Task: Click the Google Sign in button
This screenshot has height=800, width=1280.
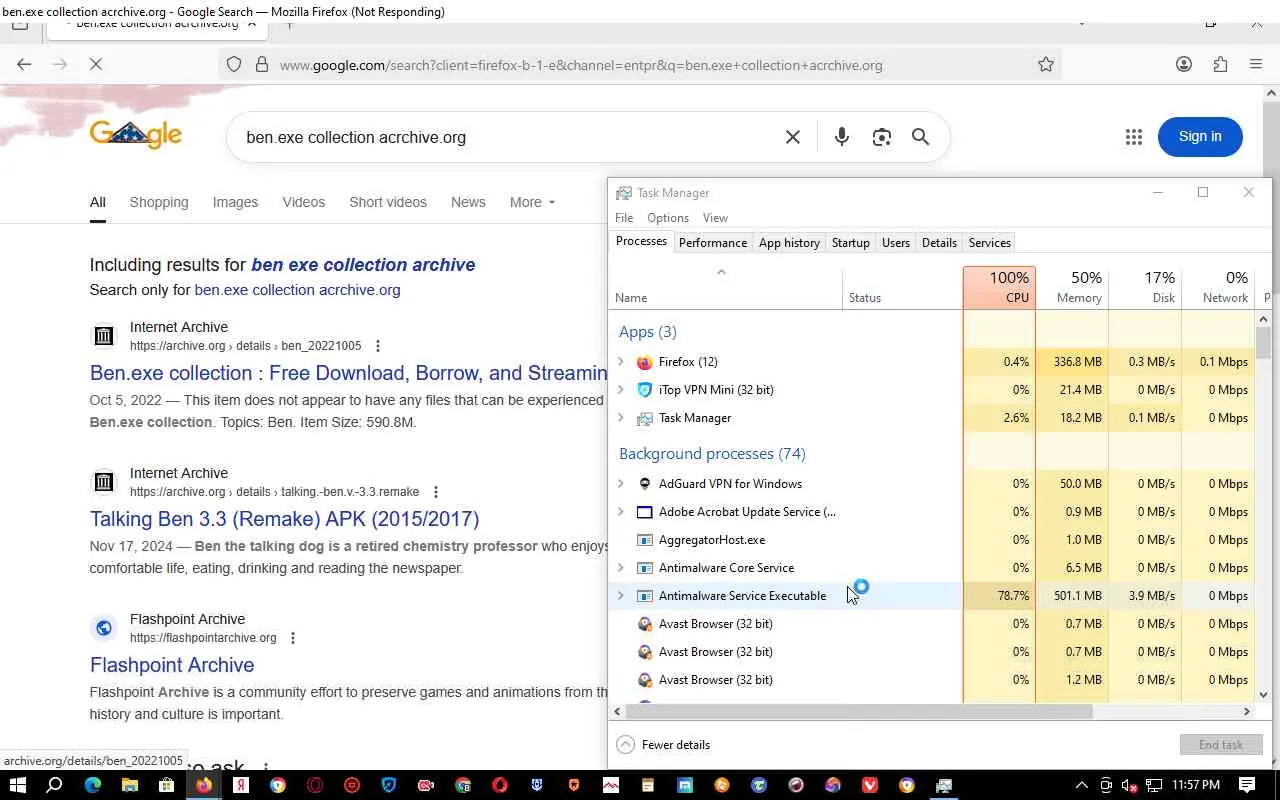Action: (1200, 137)
